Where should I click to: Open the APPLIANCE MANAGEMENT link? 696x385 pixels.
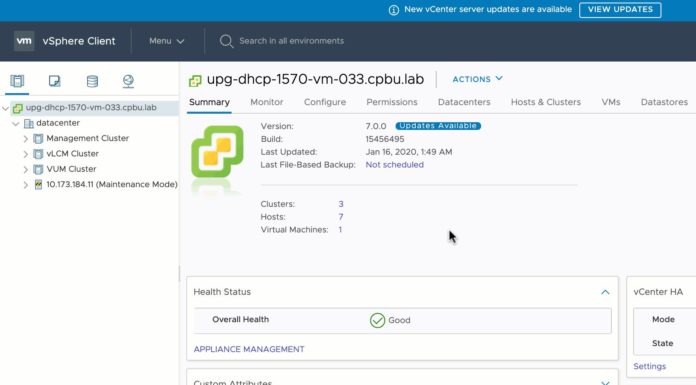click(x=249, y=349)
